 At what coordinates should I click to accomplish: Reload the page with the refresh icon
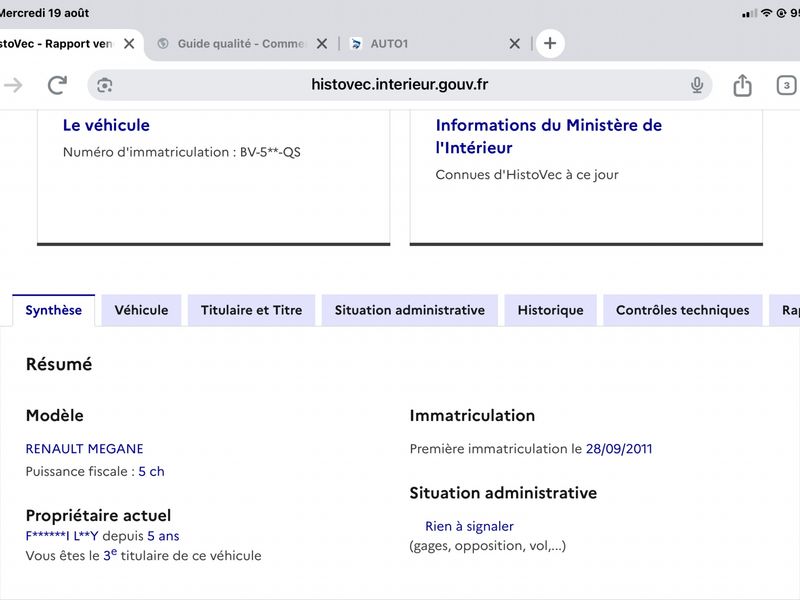pyautogui.click(x=57, y=85)
